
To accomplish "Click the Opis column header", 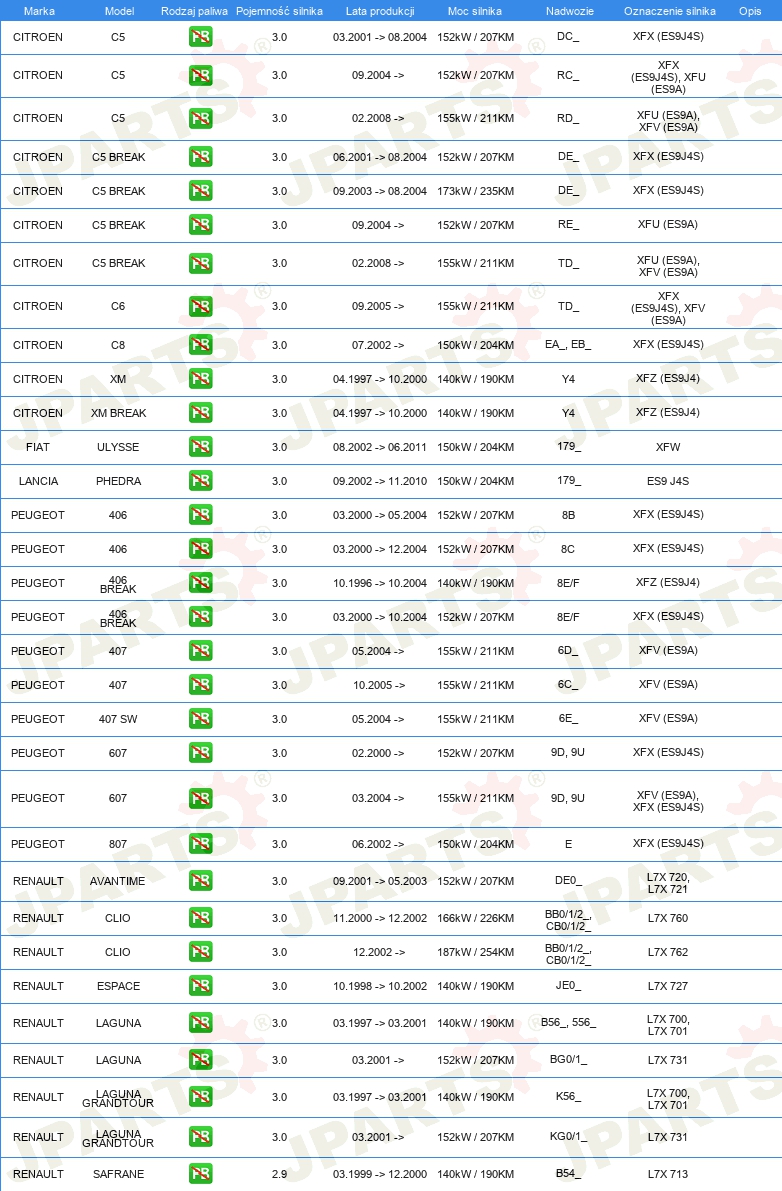I will point(750,11).
